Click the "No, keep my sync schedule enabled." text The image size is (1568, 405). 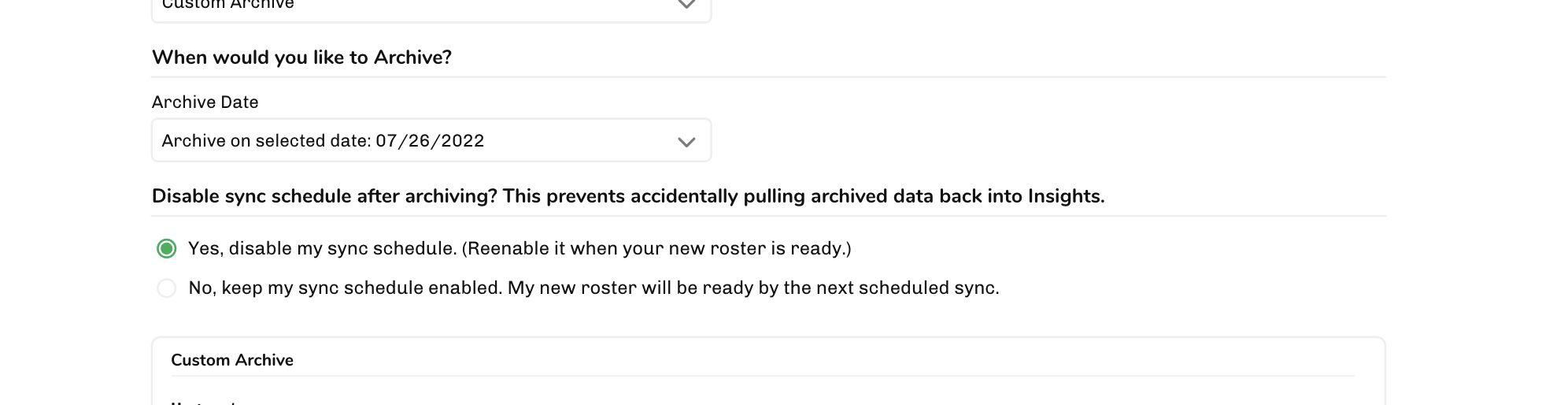tap(345, 288)
